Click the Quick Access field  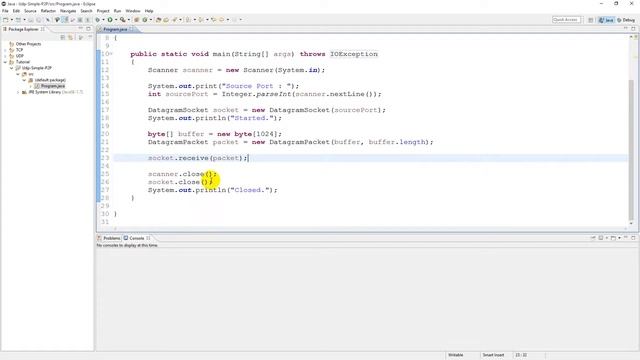tap(566, 20)
